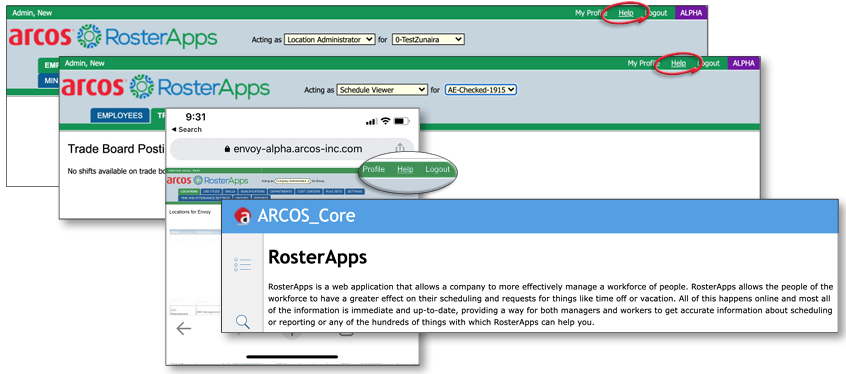The image size is (846, 374).
Task: Open the table of contents icon in ARCOS_Core help
Action: 243,264
